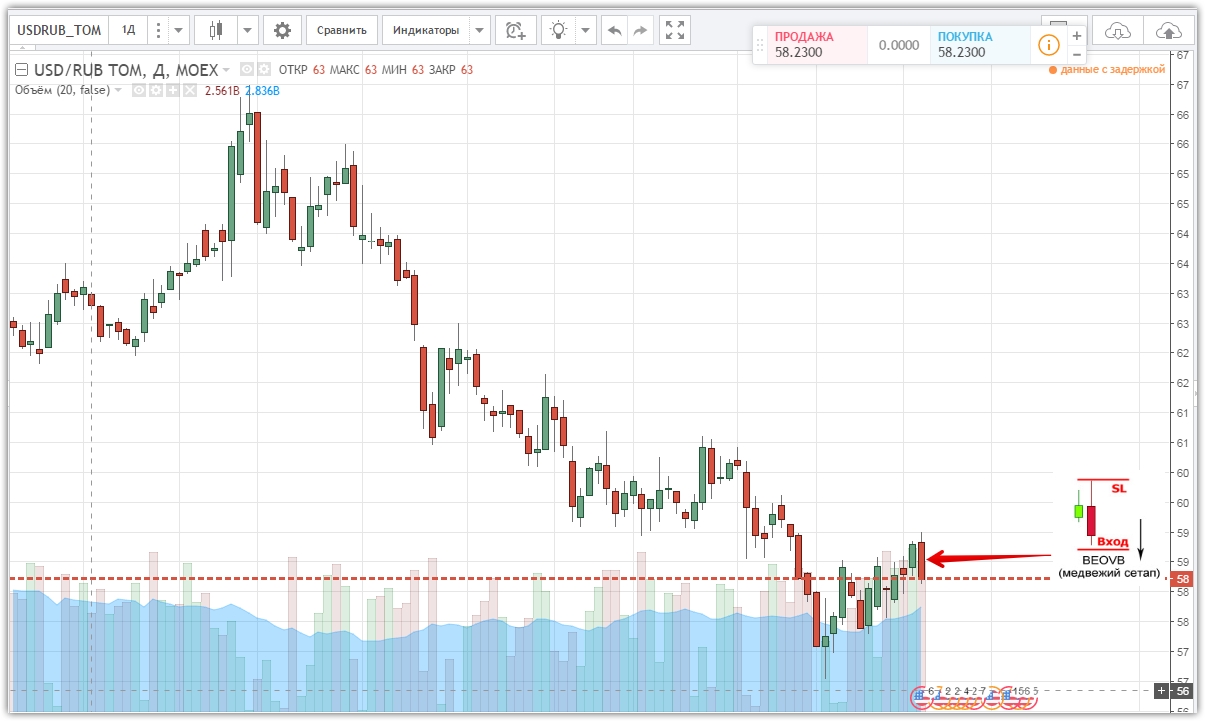The width and height of the screenshot is (1205, 721).
Task: Click the Объём value 2.836B
Action: [x=263, y=90]
